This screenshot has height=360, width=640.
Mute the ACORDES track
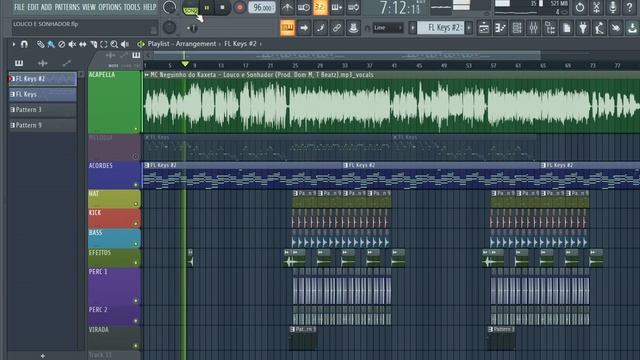136,184
